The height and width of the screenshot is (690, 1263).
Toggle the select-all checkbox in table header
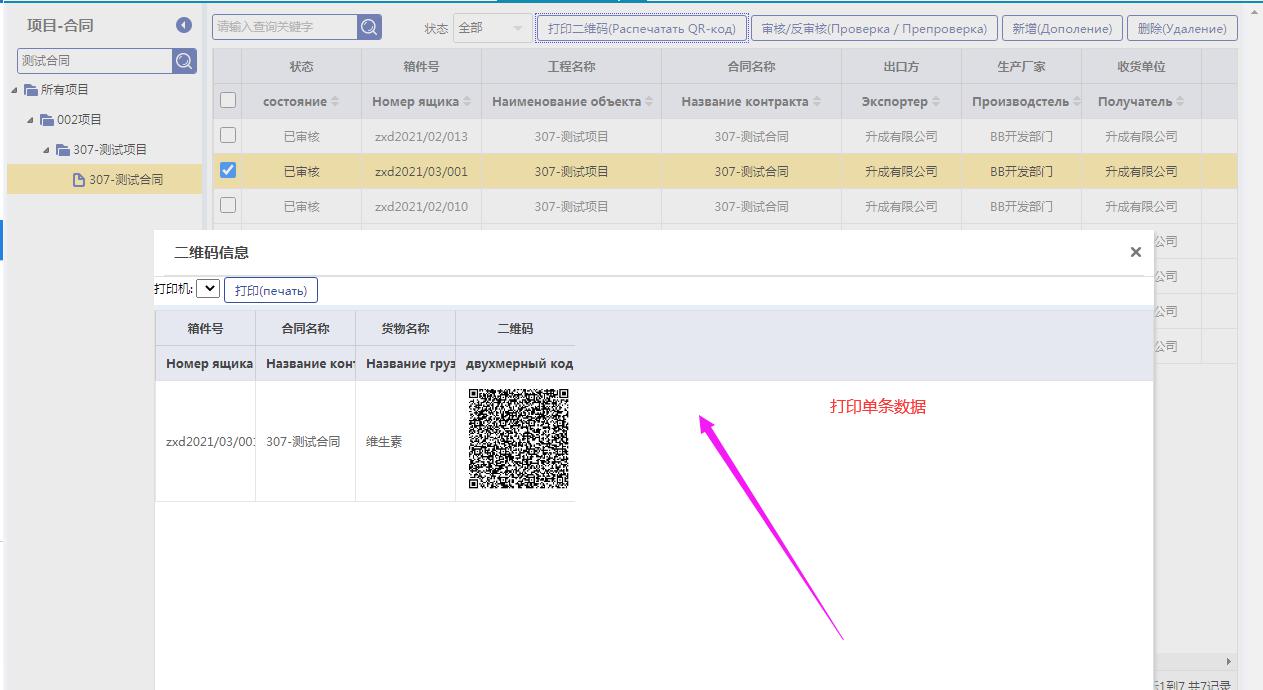[x=228, y=100]
